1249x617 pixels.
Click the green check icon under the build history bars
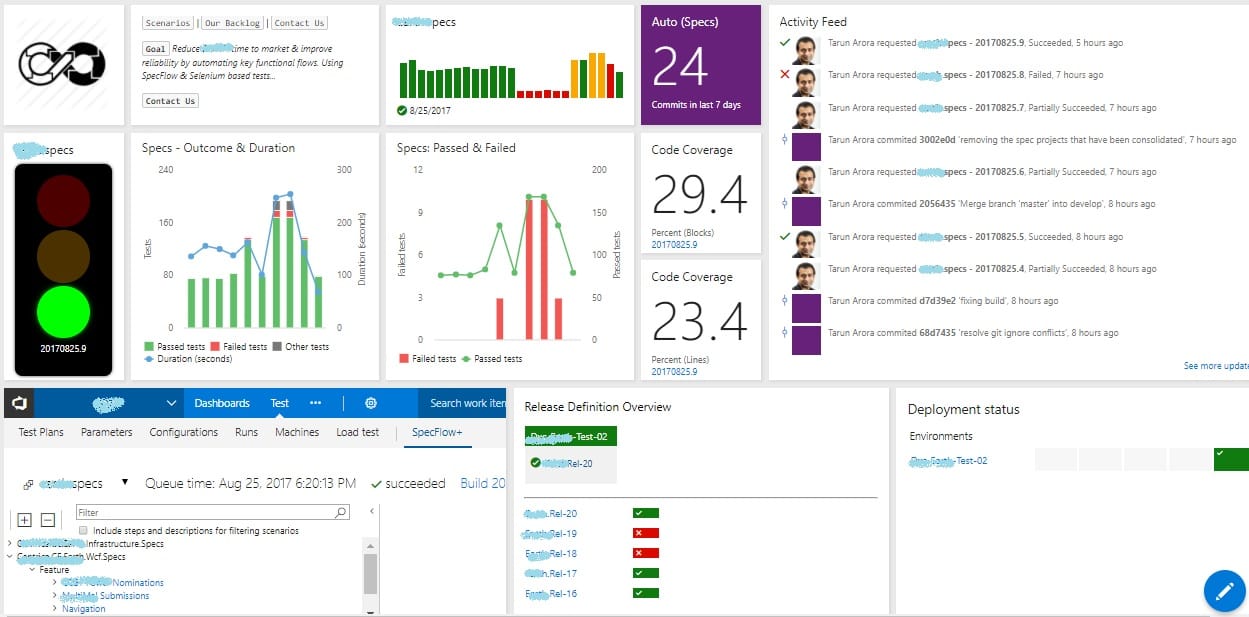[x=401, y=110]
